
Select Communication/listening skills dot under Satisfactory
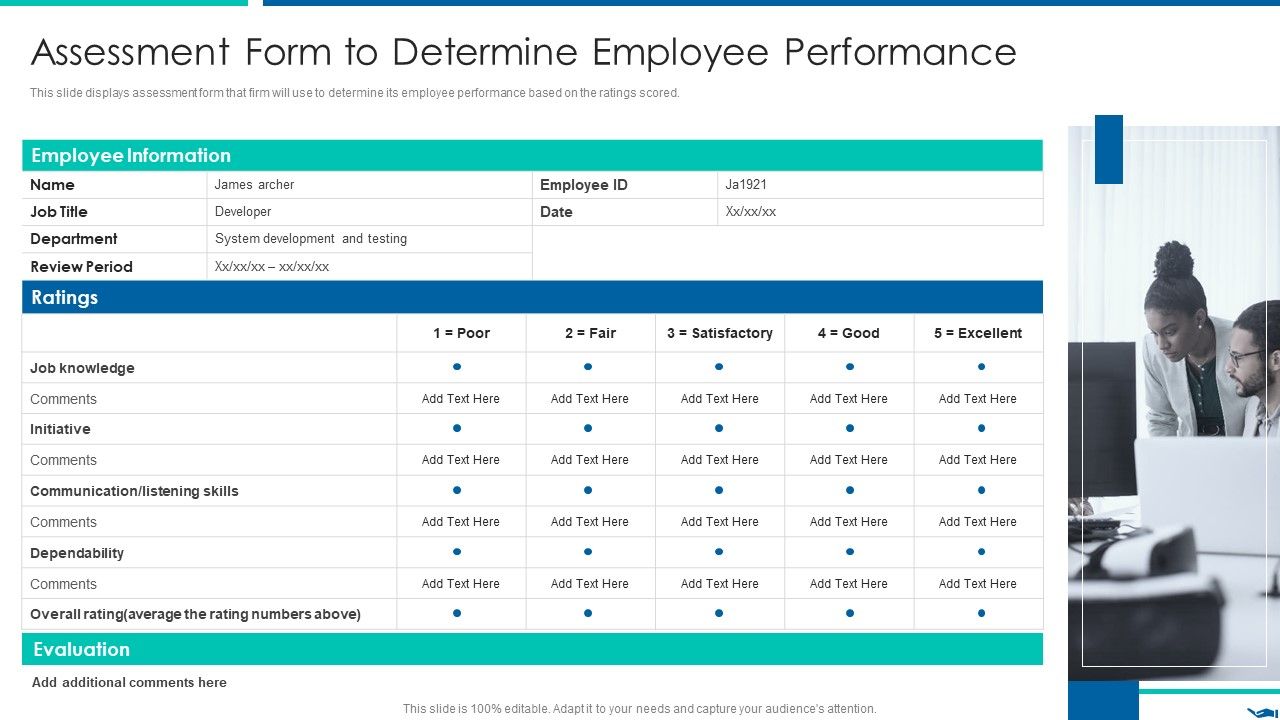[x=719, y=490]
